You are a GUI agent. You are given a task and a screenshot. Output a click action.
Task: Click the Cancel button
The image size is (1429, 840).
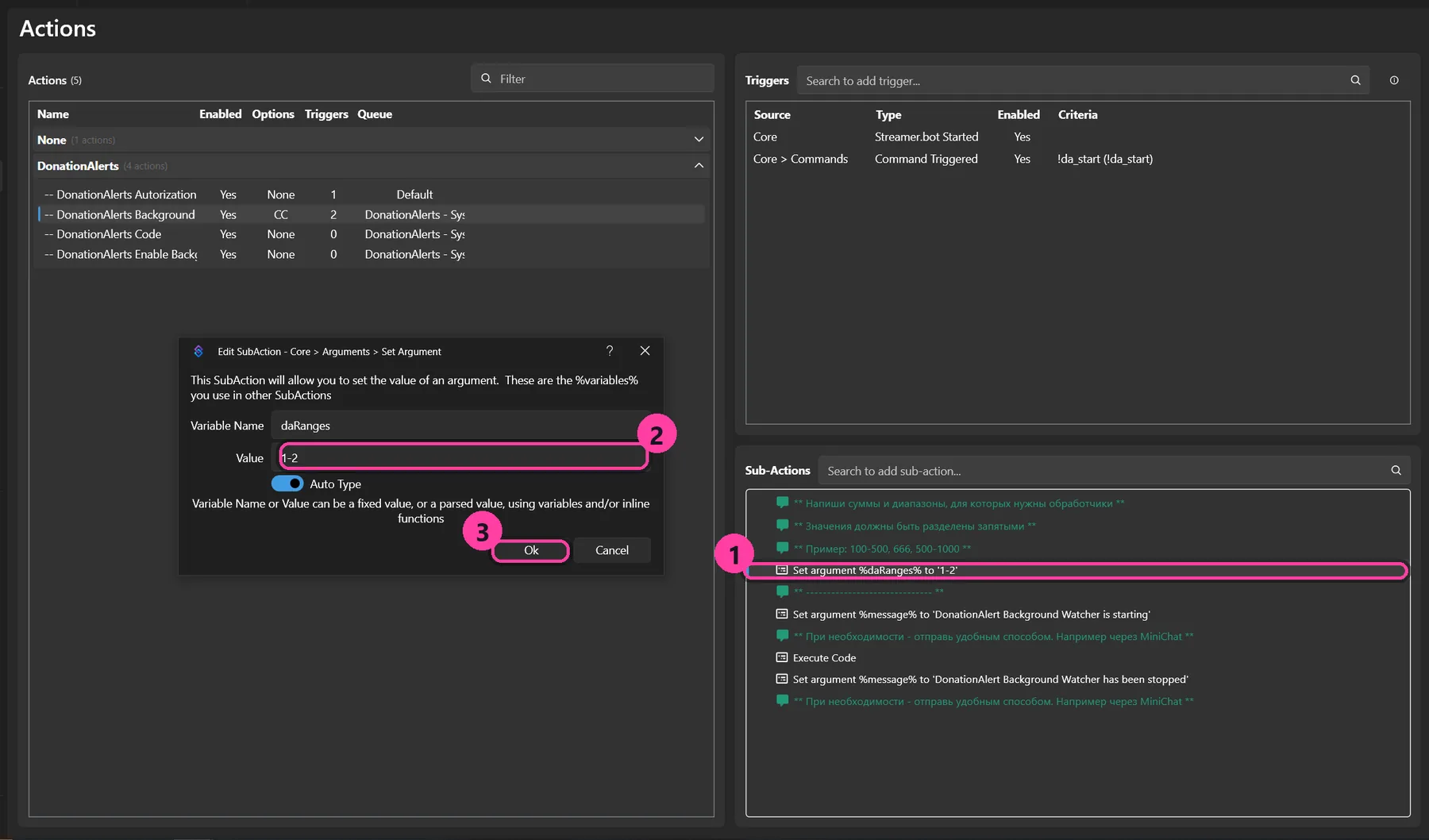click(x=612, y=550)
